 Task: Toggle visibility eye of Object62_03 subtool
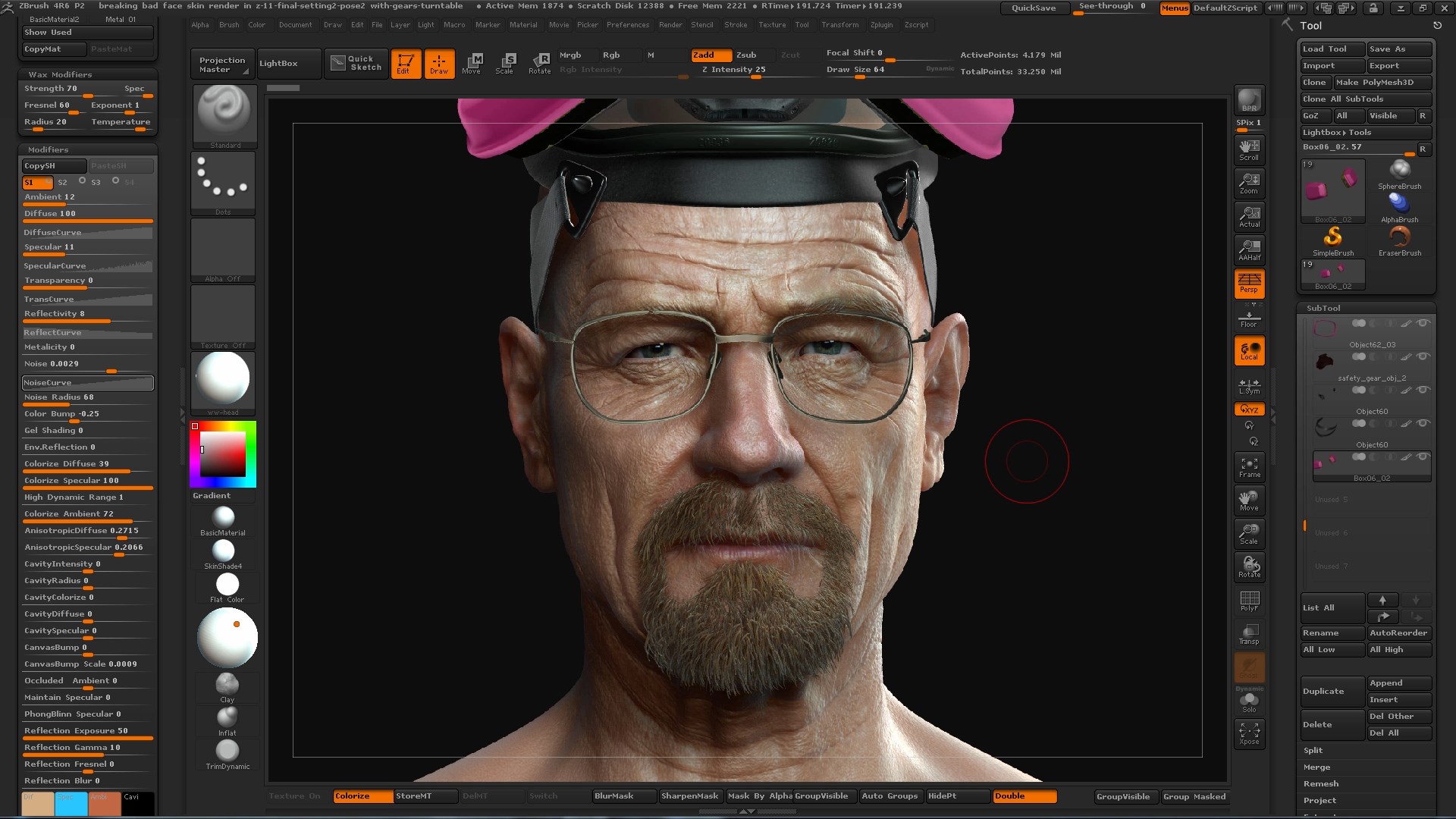coord(1423,323)
